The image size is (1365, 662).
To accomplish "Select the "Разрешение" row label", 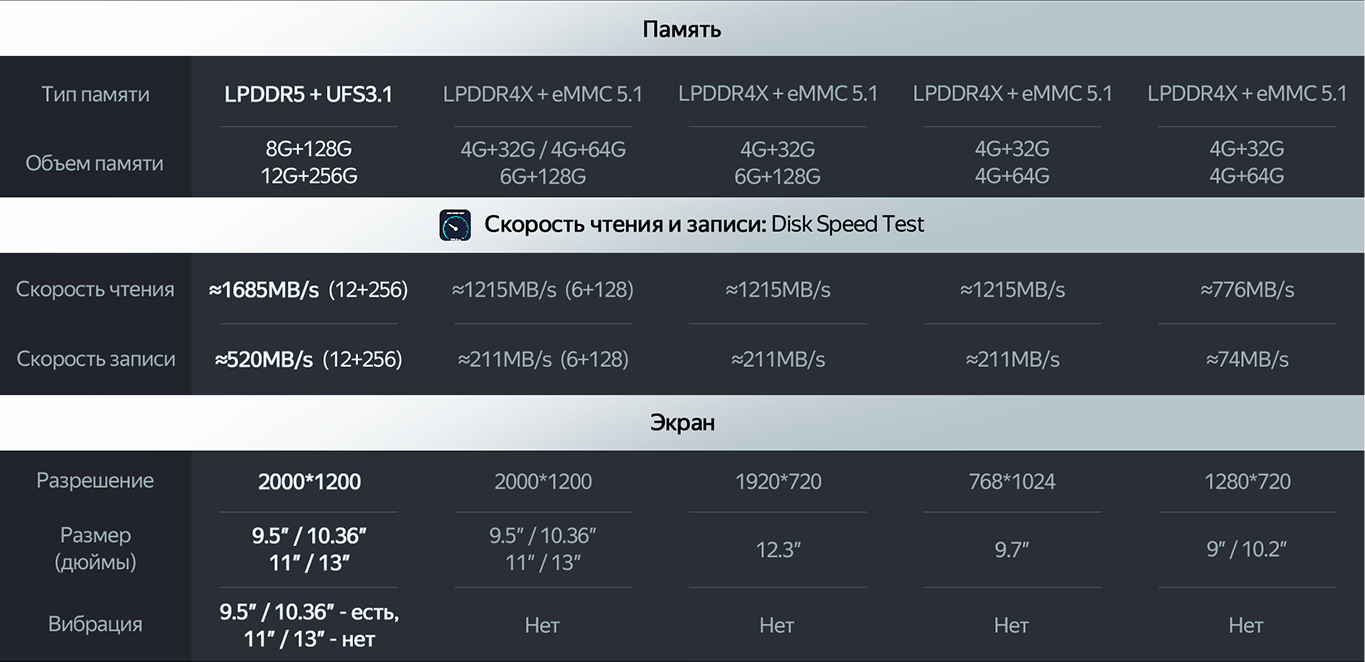I will click(95, 480).
